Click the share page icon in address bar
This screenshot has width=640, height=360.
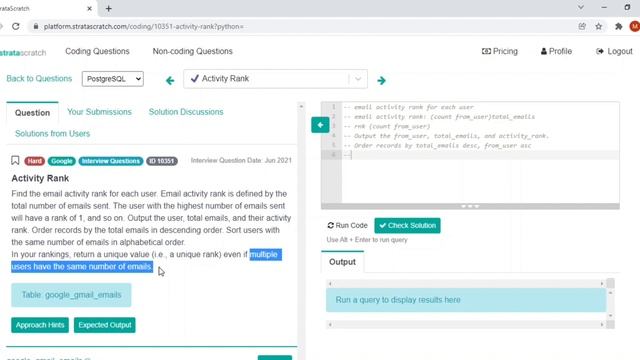(582, 27)
